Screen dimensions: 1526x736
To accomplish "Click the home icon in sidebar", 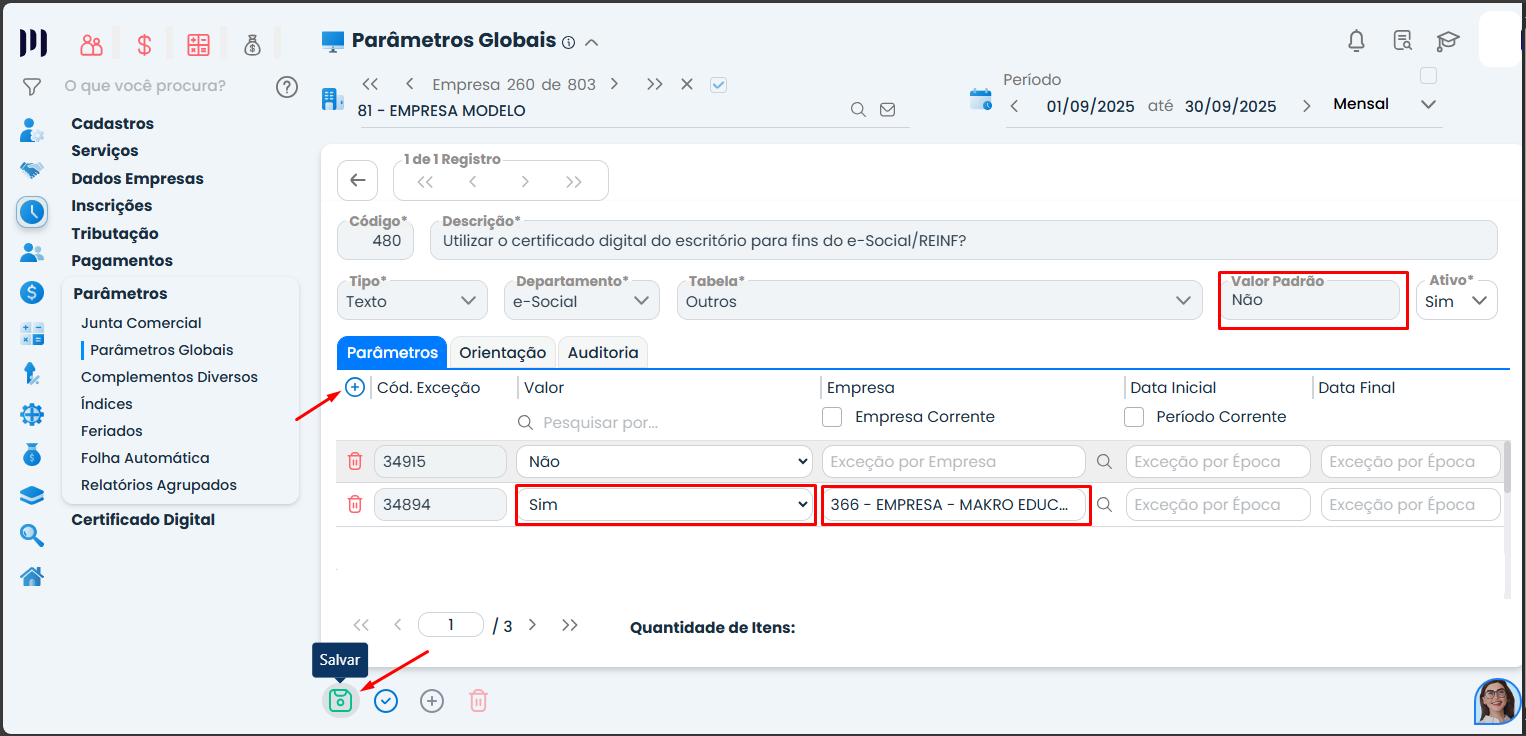I will 32,577.
